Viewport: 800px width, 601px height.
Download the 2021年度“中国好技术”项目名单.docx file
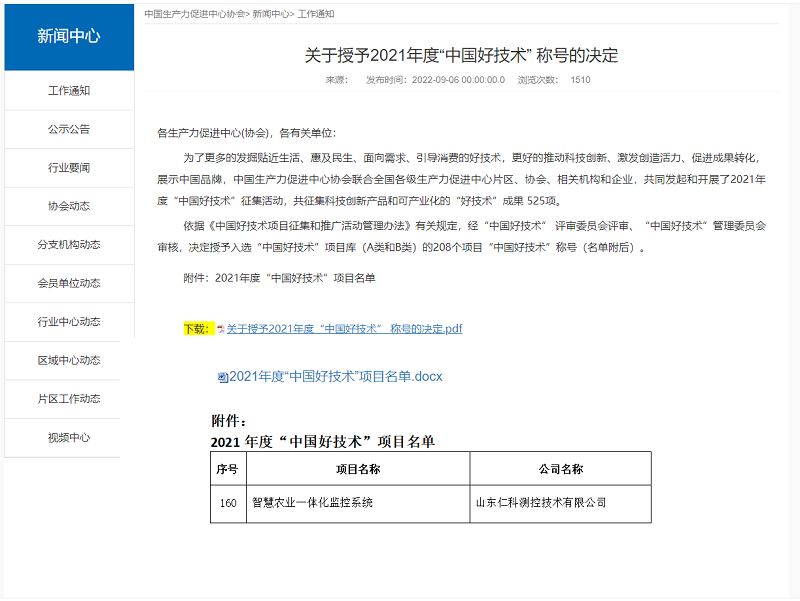[335, 377]
